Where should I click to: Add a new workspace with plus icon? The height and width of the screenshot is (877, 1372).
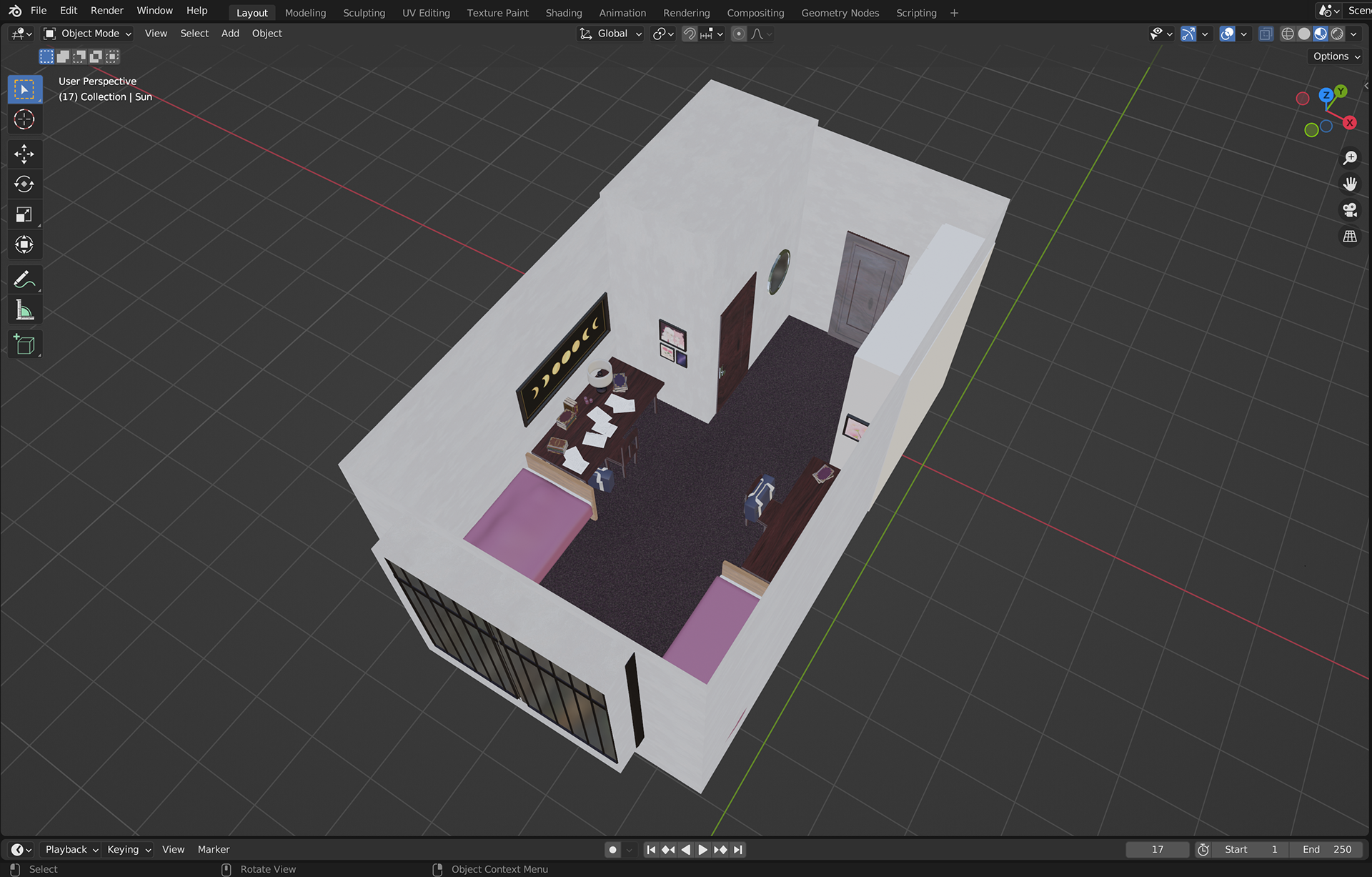click(954, 13)
